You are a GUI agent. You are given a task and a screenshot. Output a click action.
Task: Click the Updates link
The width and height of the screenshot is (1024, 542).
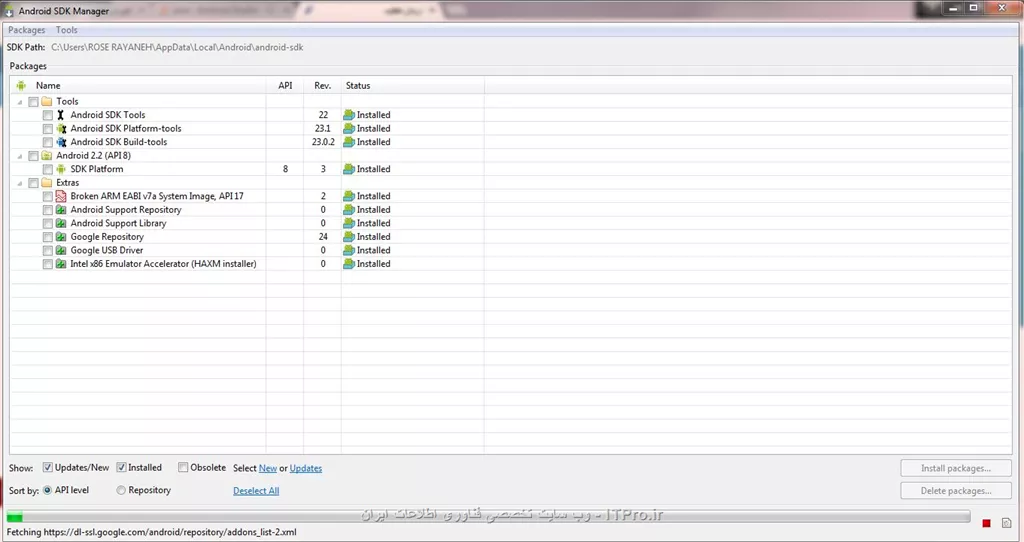point(306,468)
